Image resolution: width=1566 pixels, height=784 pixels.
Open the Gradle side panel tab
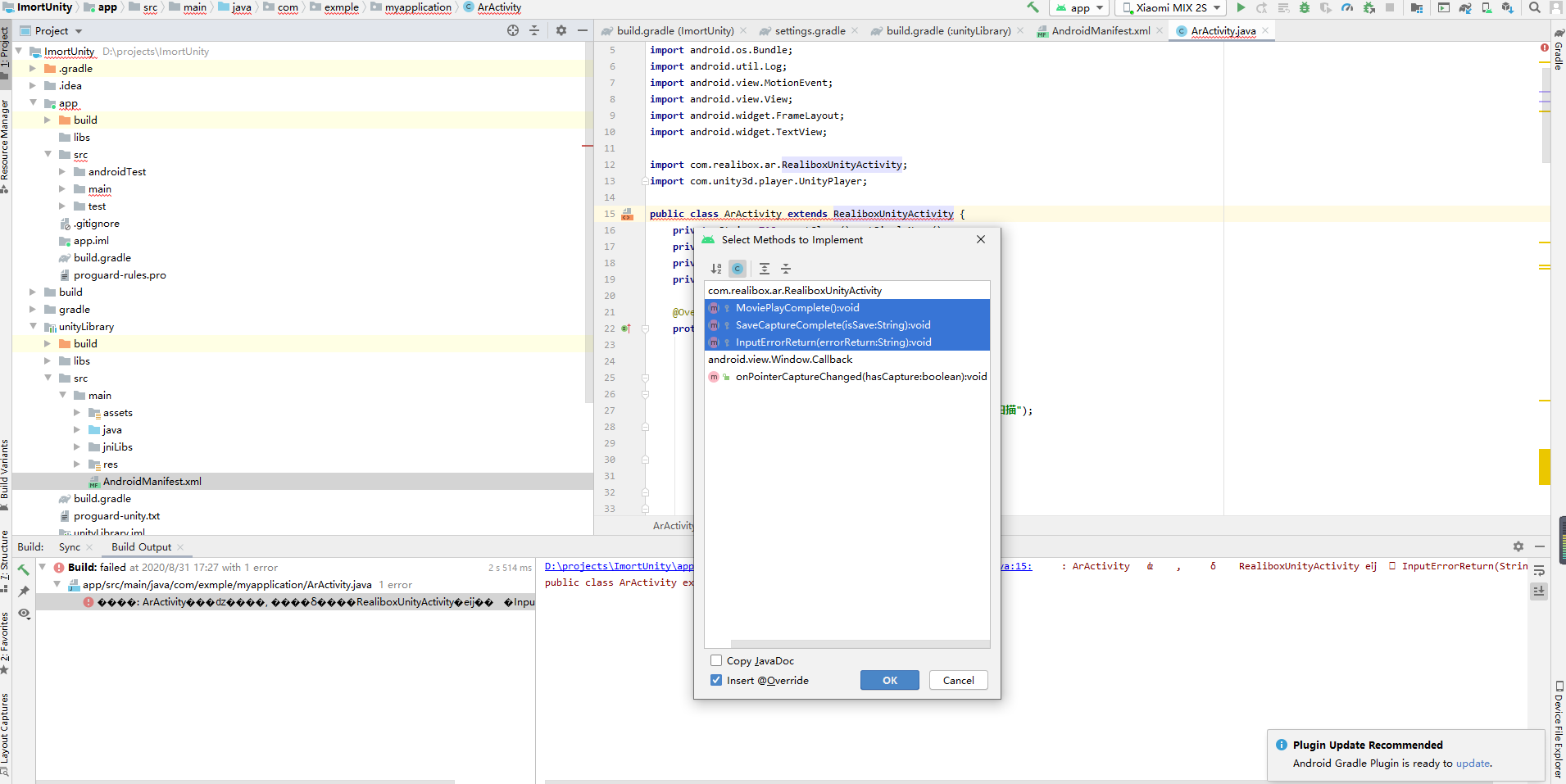[1558, 51]
